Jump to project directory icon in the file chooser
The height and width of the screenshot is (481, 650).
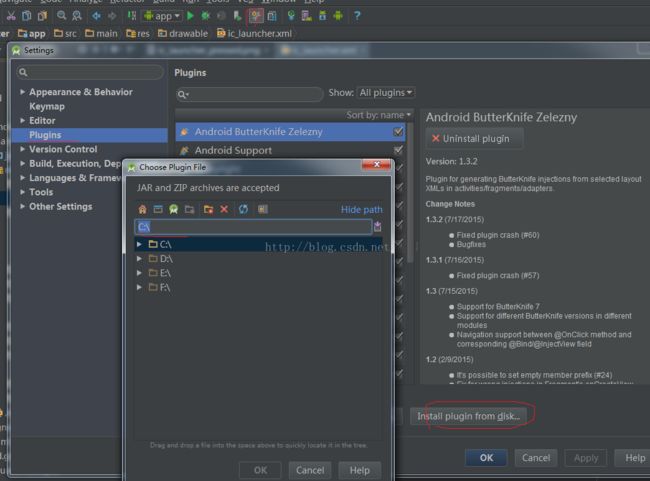pos(173,209)
